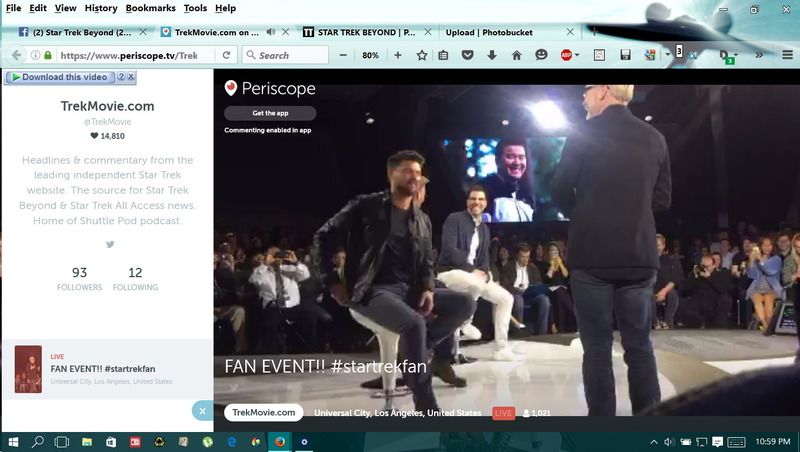800x452 pixels.
Task: Close the Upload Photobucket tab
Action: (x=570, y=32)
